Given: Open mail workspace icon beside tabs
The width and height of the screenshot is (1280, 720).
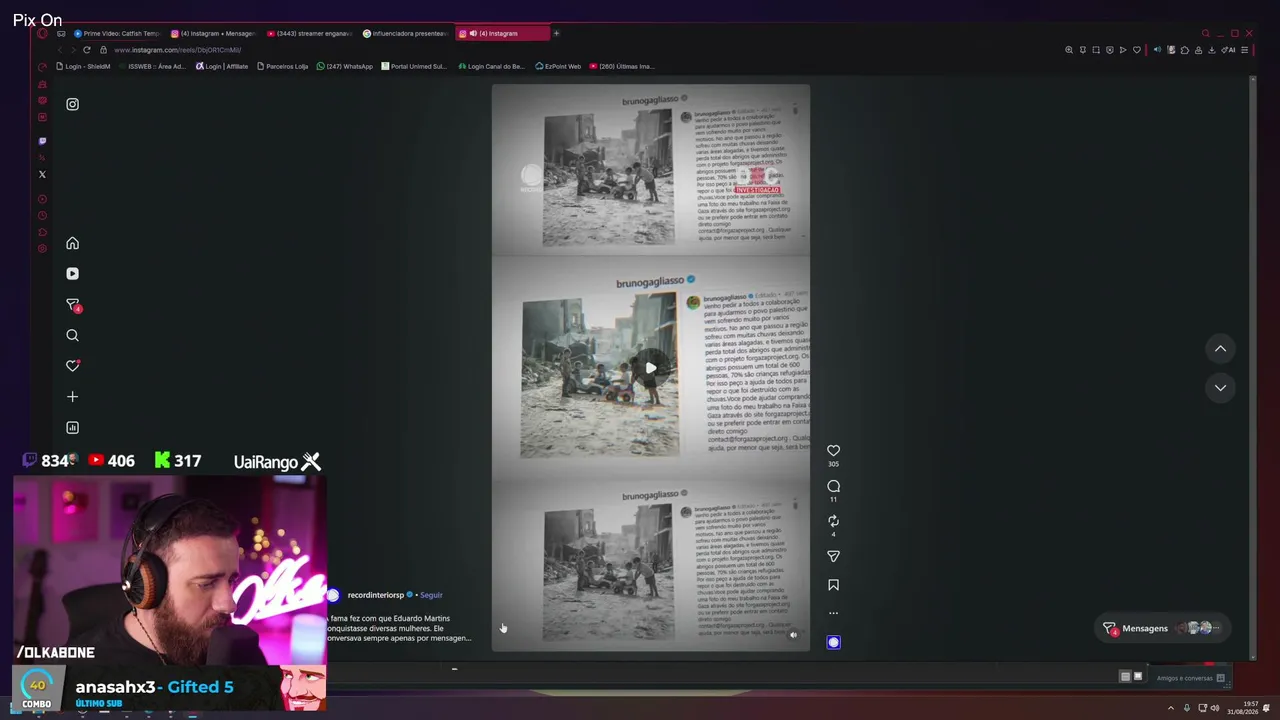Looking at the screenshot, I should click(x=61, y=33).
